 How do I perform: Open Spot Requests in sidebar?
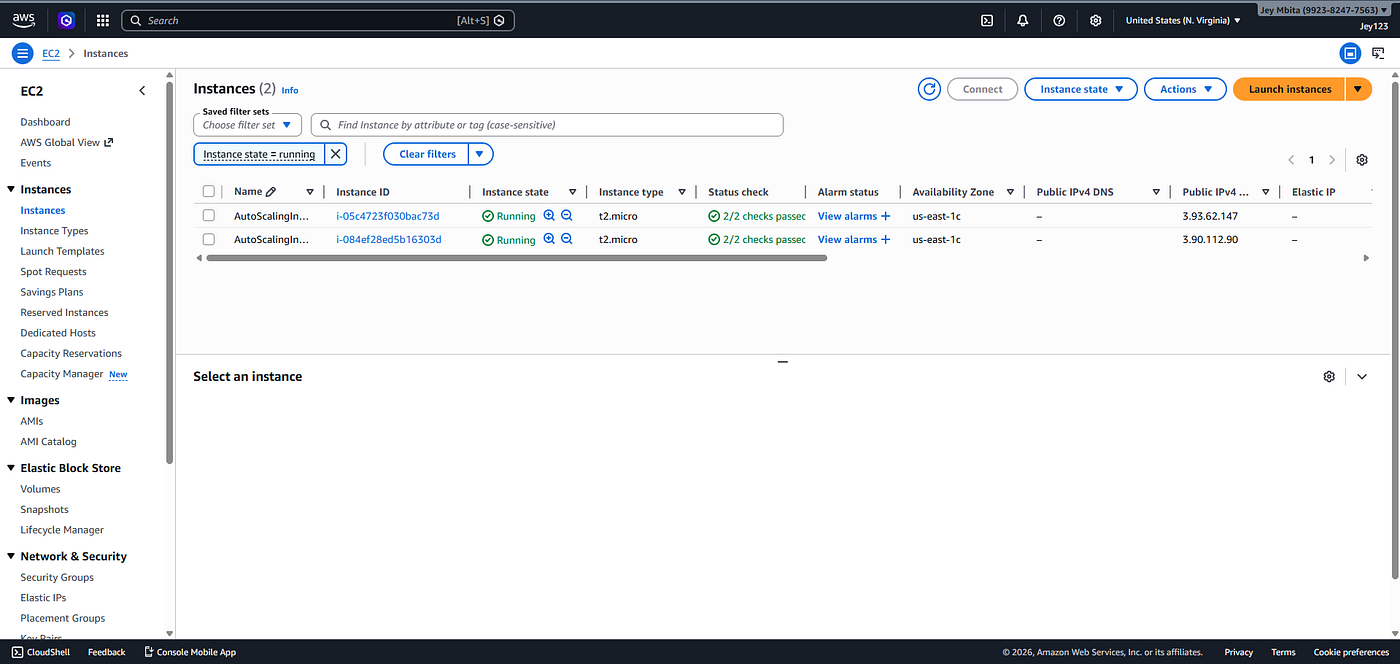pos(53,272)
